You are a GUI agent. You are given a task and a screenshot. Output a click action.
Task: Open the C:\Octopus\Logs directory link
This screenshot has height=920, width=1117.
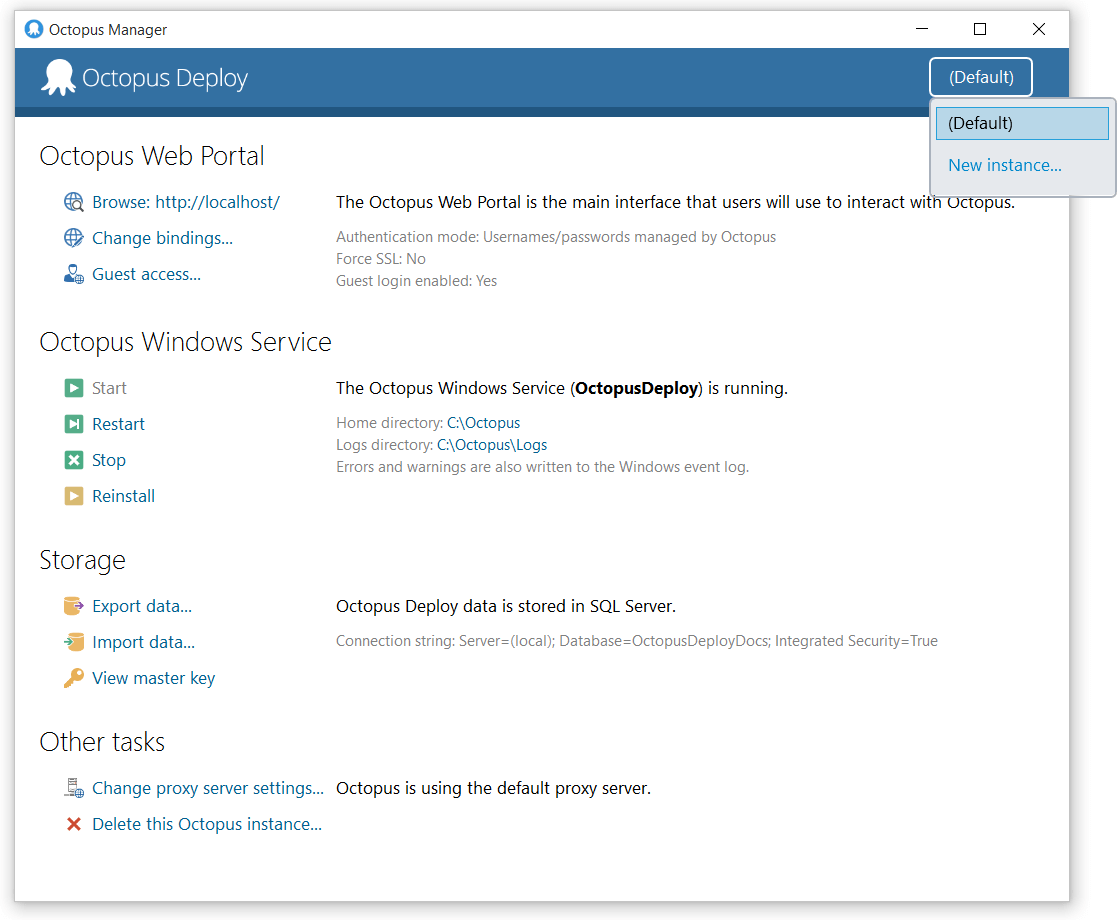pyautogui.click(x=492, y=445)
